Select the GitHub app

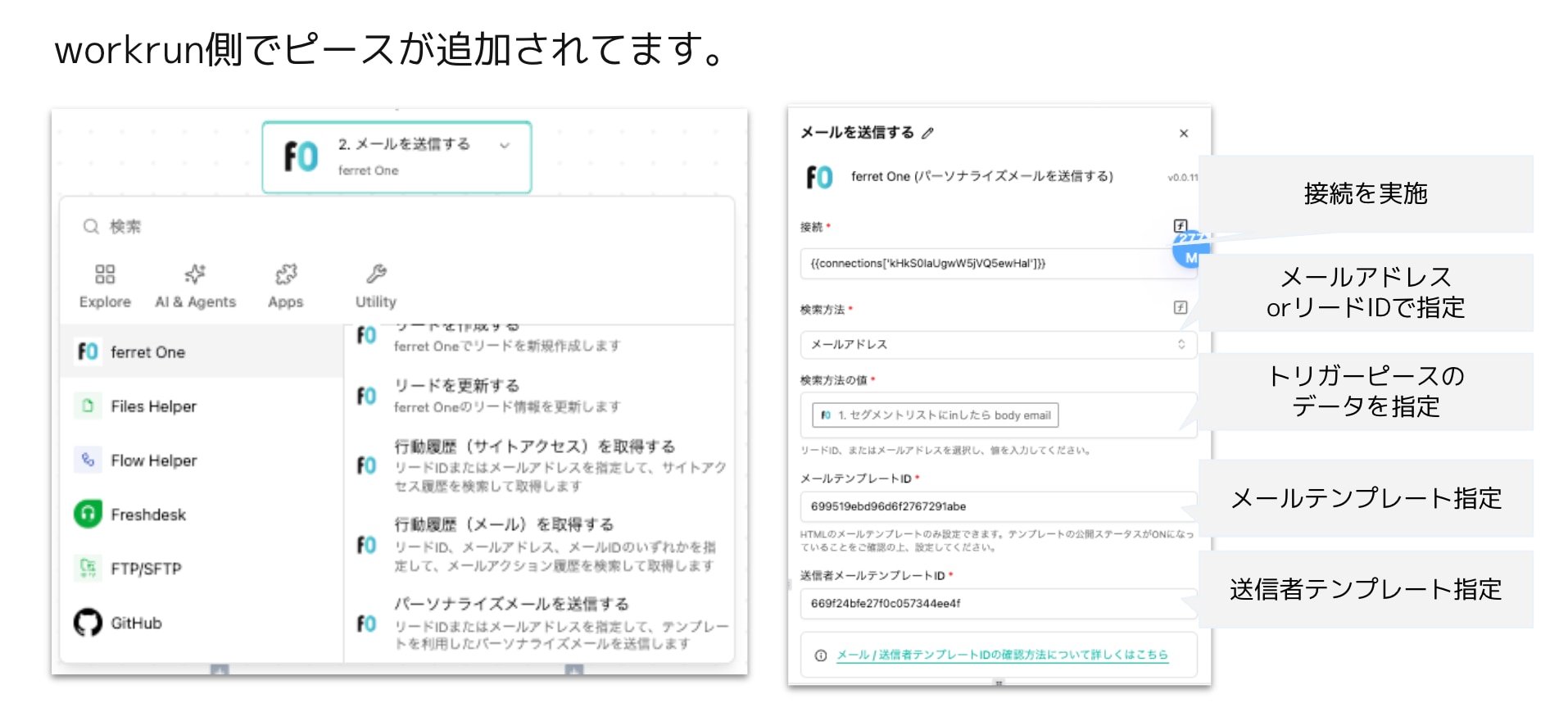tap(136, 623)
